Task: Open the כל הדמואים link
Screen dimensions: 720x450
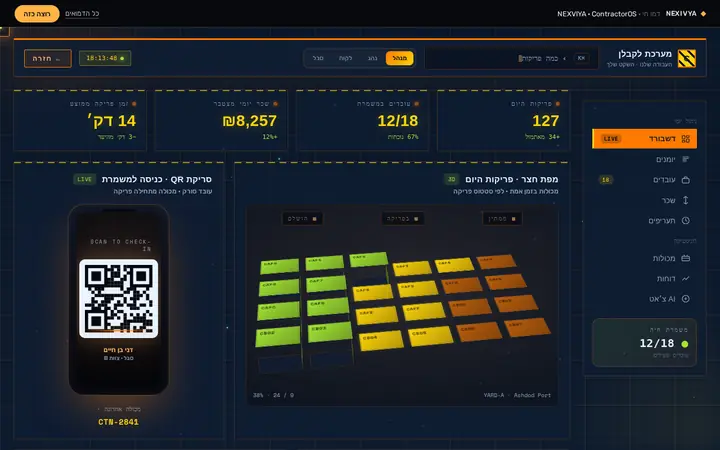Action: tap(82, 14)
